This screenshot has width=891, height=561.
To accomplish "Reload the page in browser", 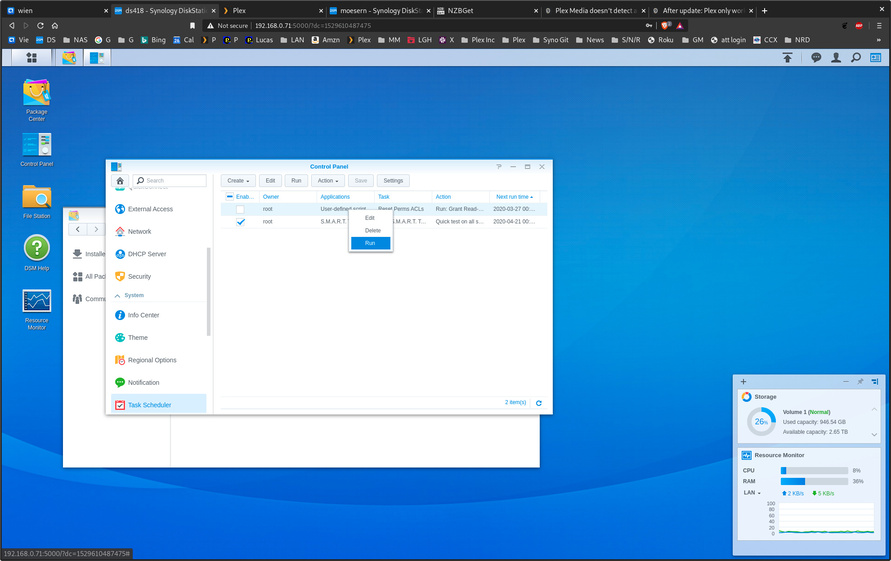I will pyautogui.click(x=40, y=26).
